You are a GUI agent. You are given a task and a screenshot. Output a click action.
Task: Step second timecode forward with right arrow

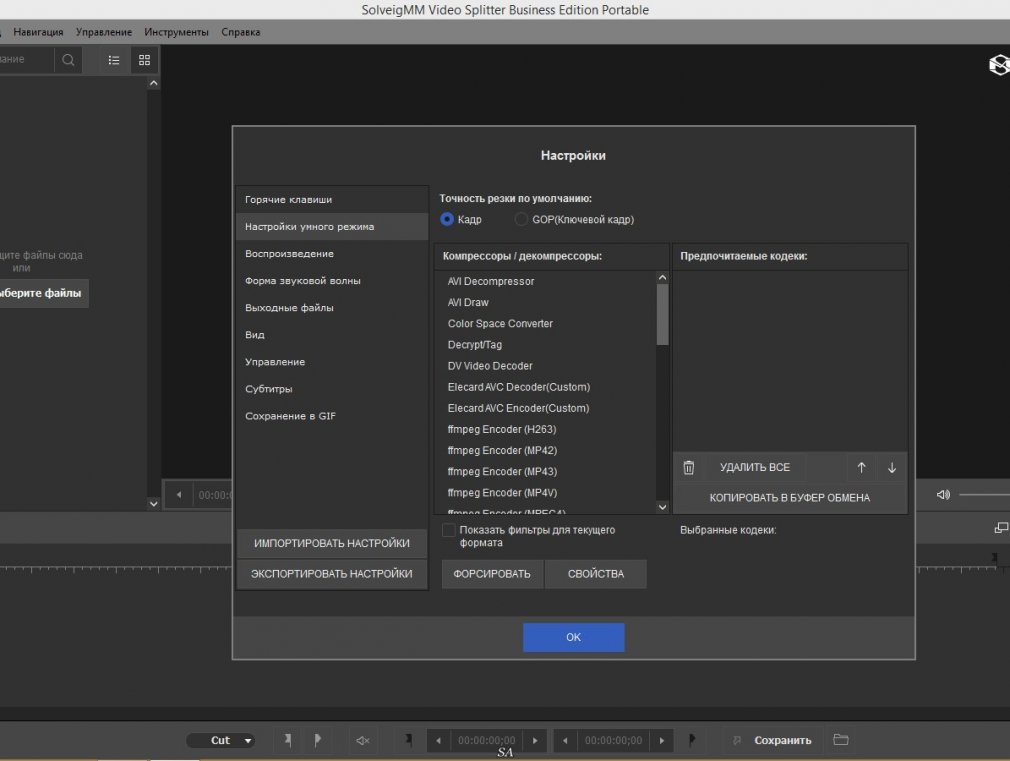[662, 740]
